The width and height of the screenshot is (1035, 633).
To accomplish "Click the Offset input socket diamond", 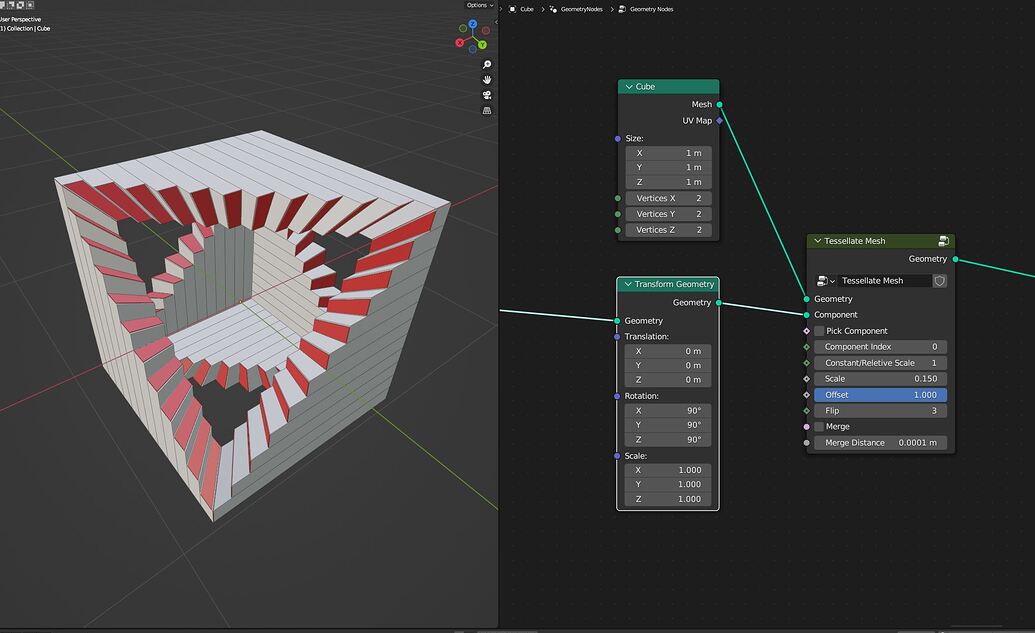I will point(807,395).
